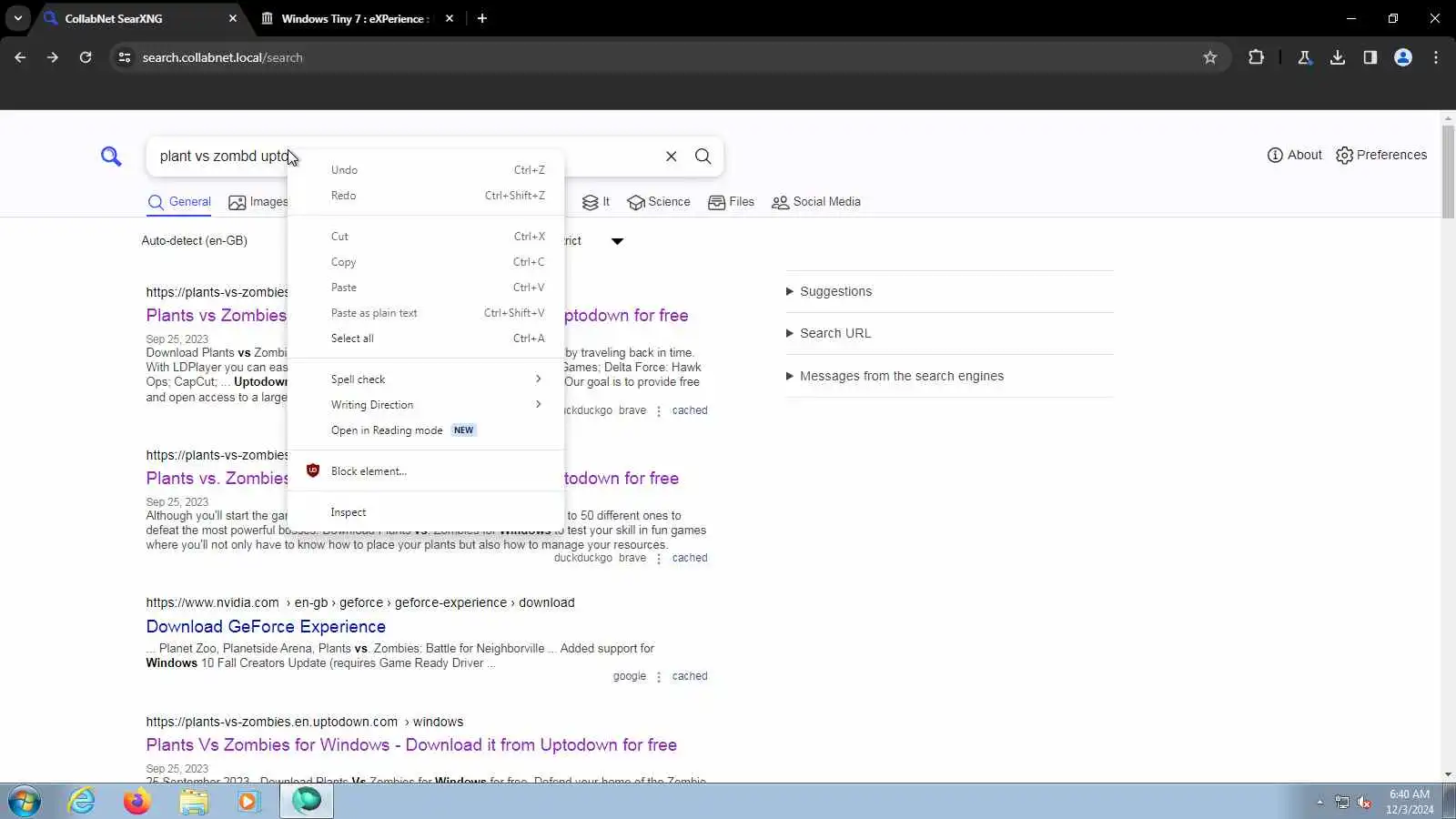This screenshot has height=819, width=1456.
Task: Choose Inspect from the context menu
Action: (426, 512)
